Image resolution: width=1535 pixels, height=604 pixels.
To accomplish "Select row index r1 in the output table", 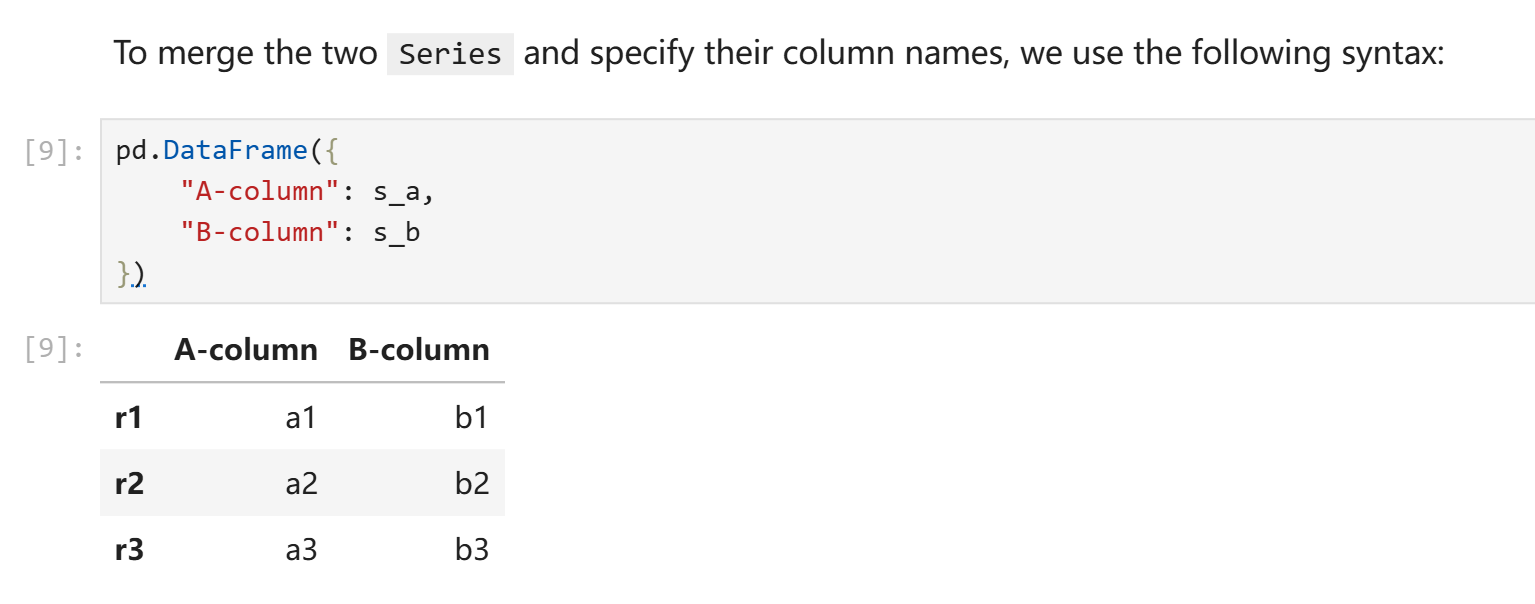I will [129, 417].
